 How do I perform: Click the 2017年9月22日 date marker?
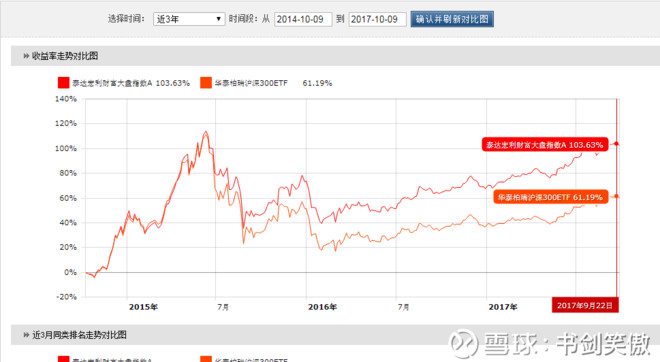coord(585,305)
